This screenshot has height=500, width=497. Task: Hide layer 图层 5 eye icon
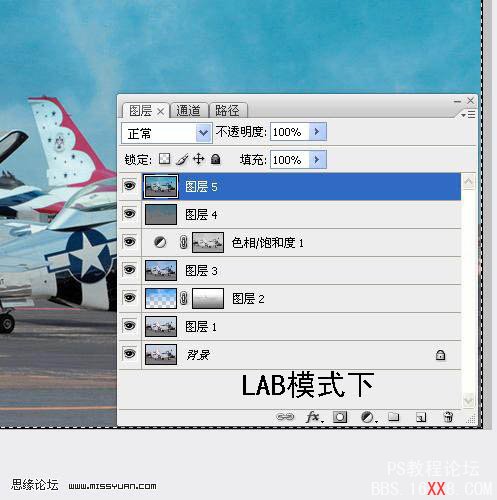(130, 186)
